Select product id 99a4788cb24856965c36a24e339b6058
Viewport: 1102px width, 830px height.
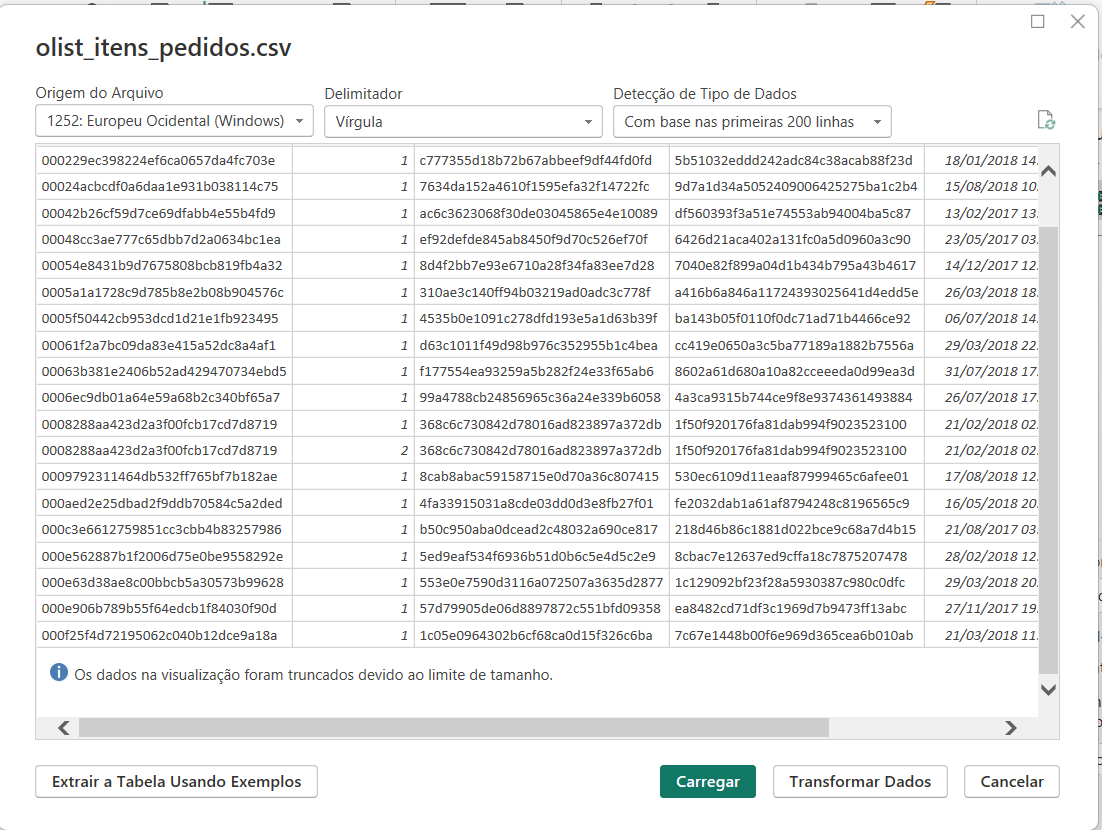coord(541,398)
